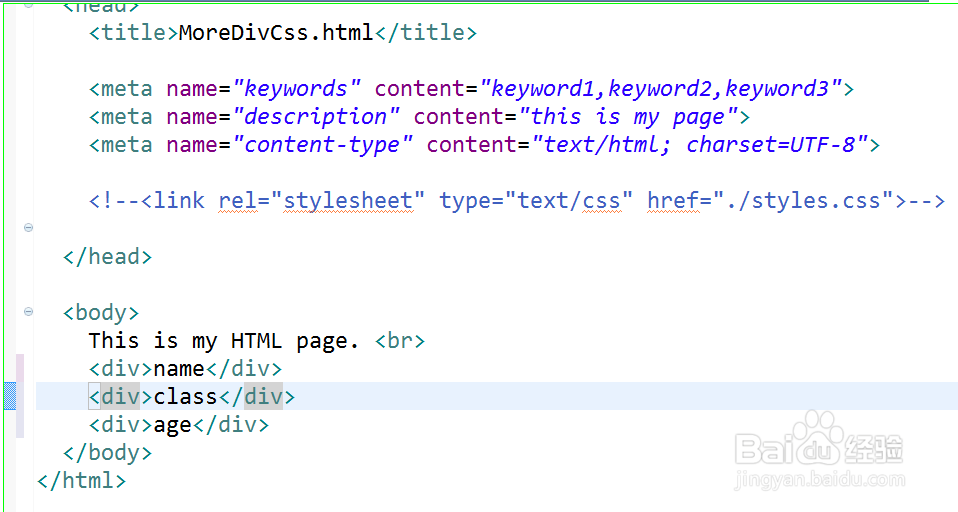Click the closing </body> tag

tap(108, 453)
